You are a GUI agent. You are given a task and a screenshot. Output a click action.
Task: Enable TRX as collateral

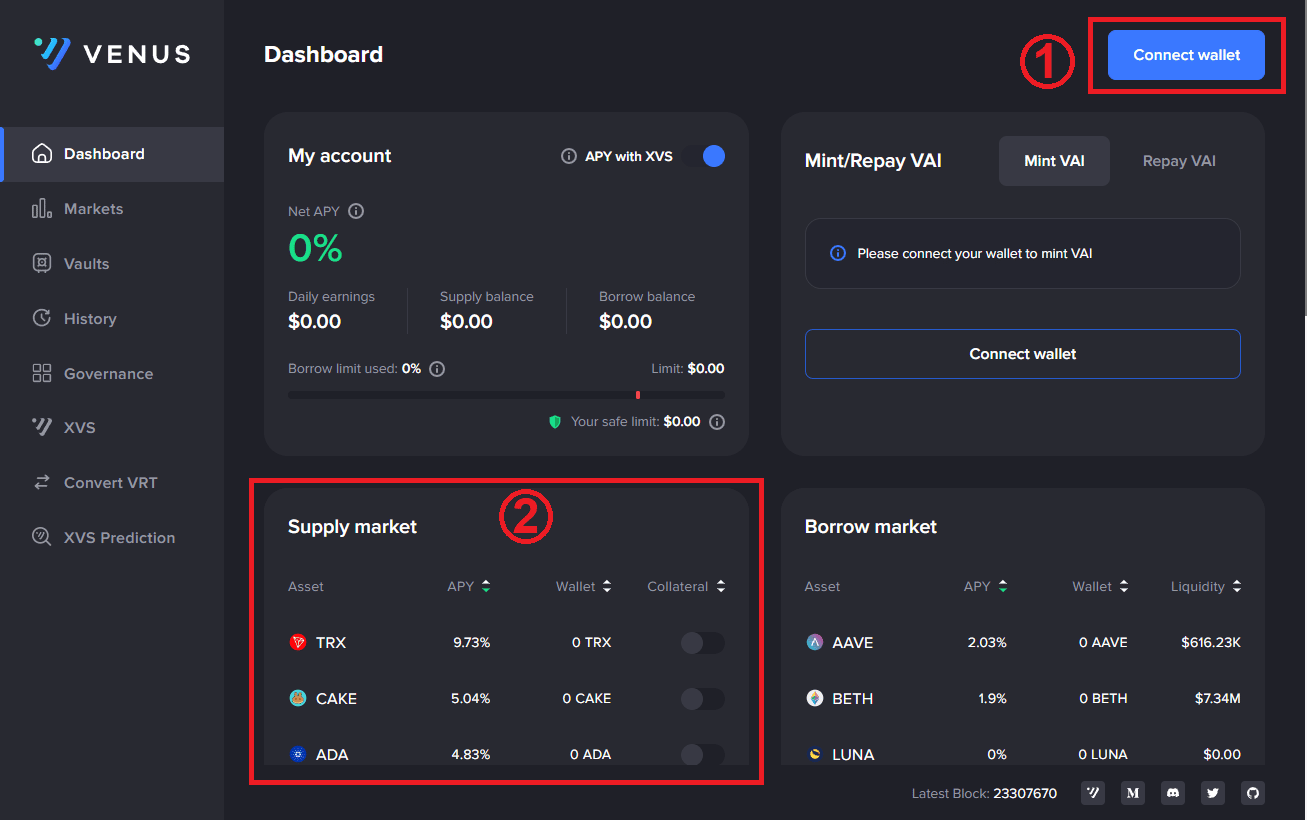click(x=703, y=643)
